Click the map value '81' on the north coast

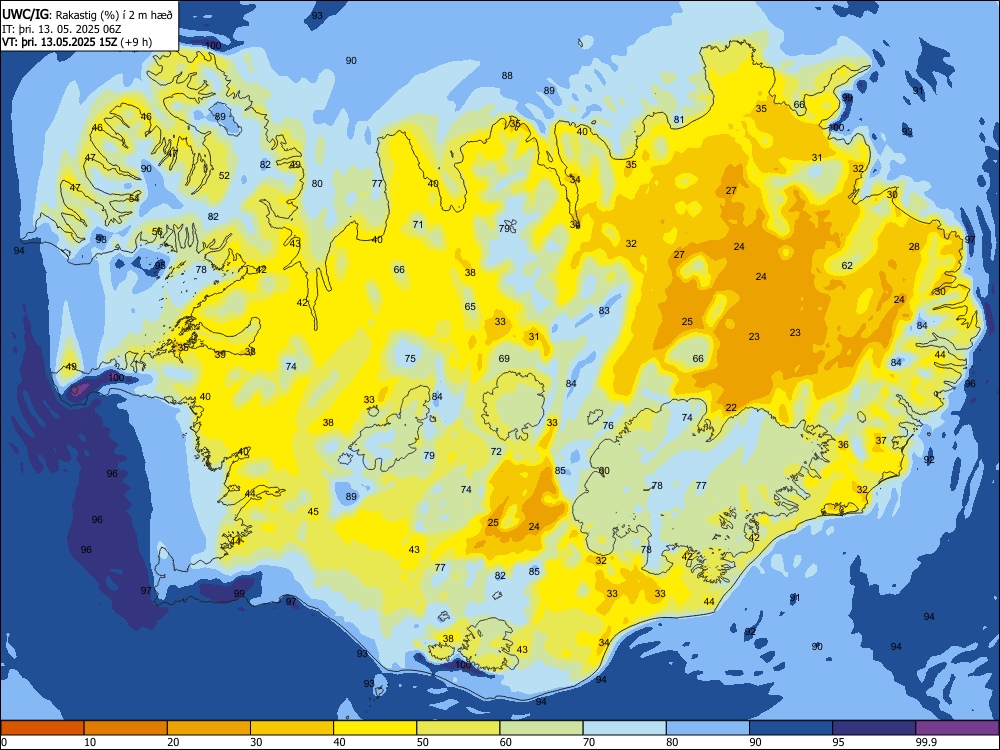(679, 119)
